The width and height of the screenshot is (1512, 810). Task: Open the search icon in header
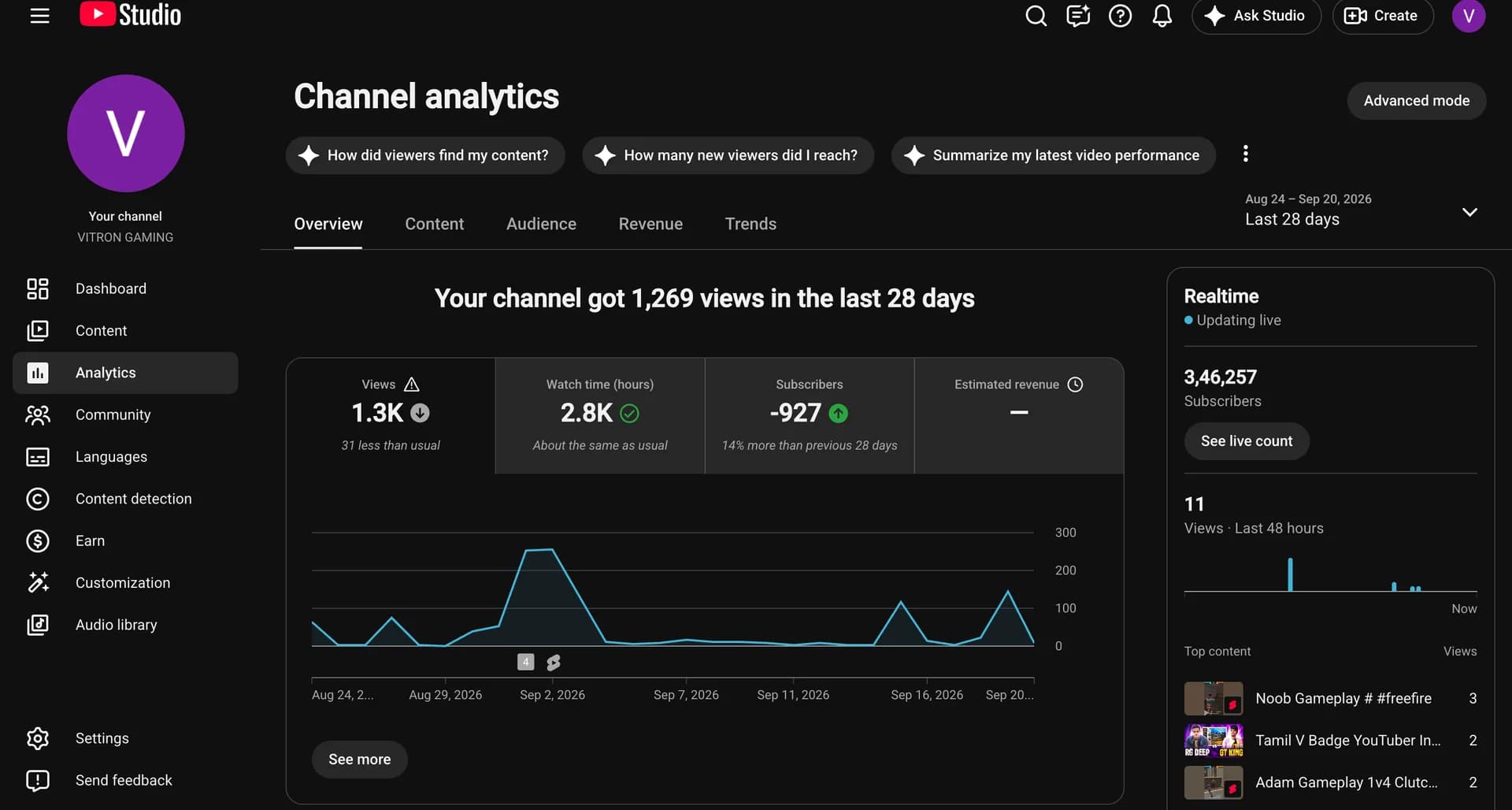pos(1036,16)
